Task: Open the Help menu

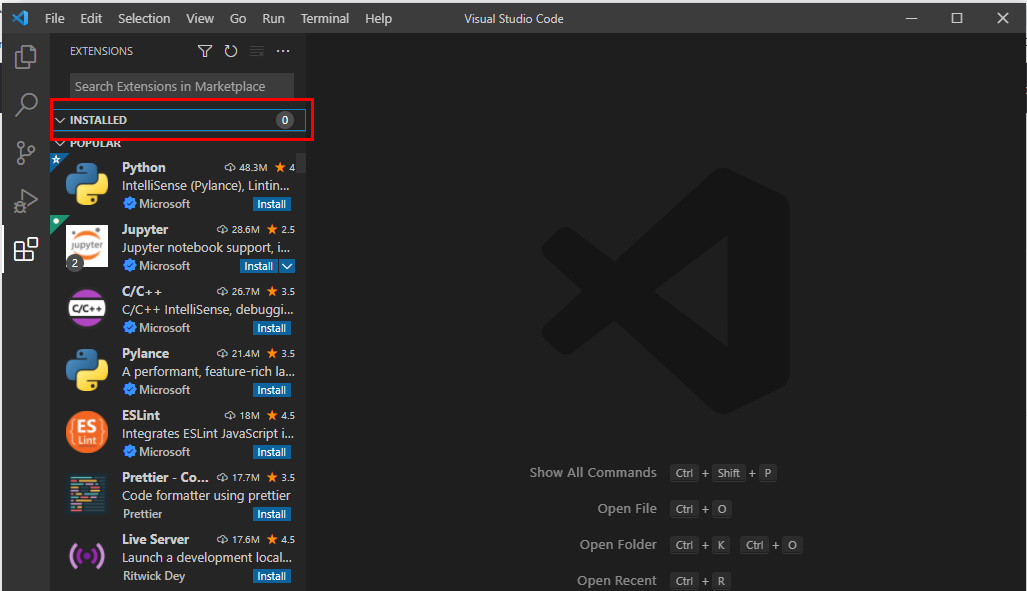Action: coord(379,18)
